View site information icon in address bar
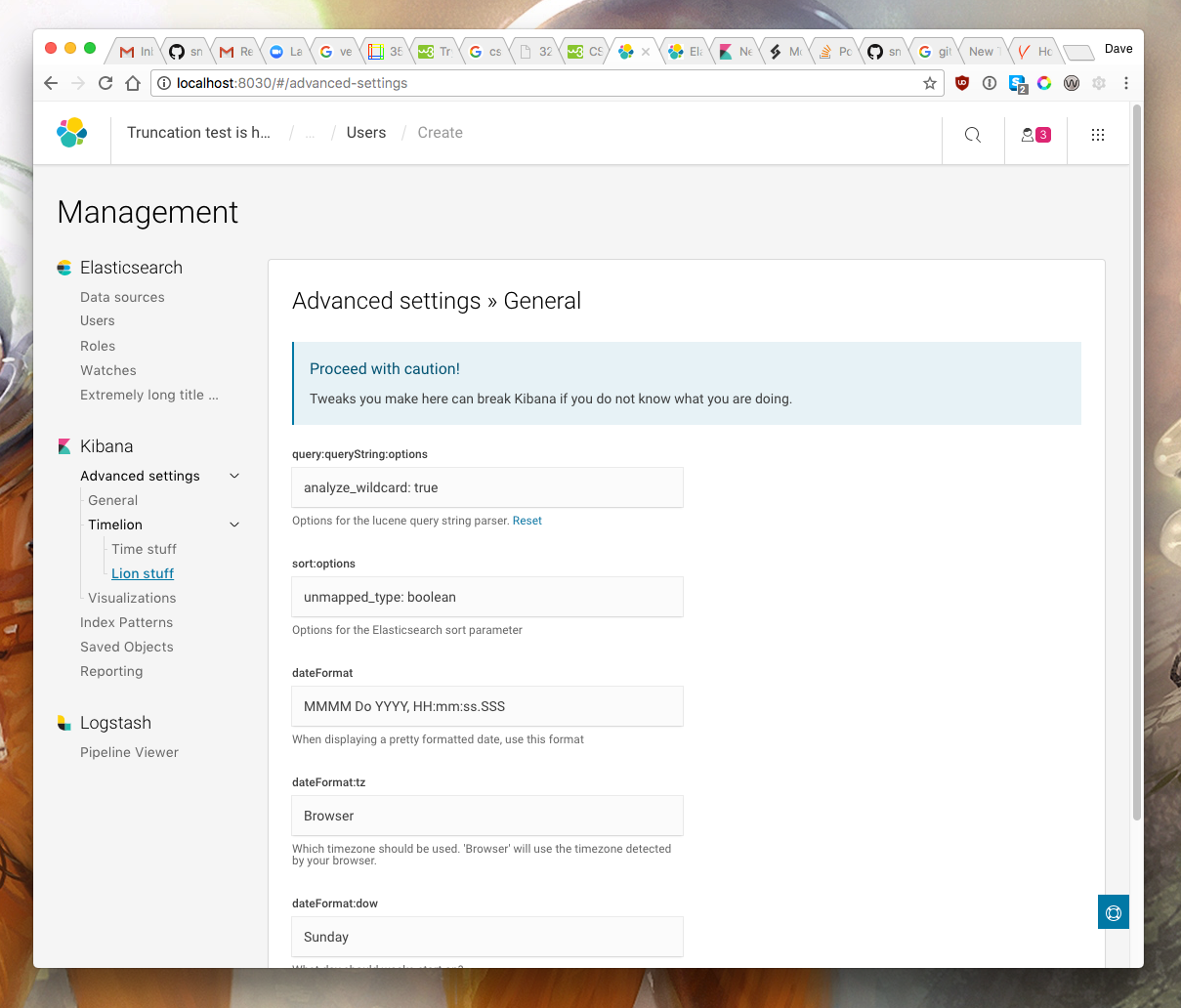1181x1008 pixels. (165, 83)
